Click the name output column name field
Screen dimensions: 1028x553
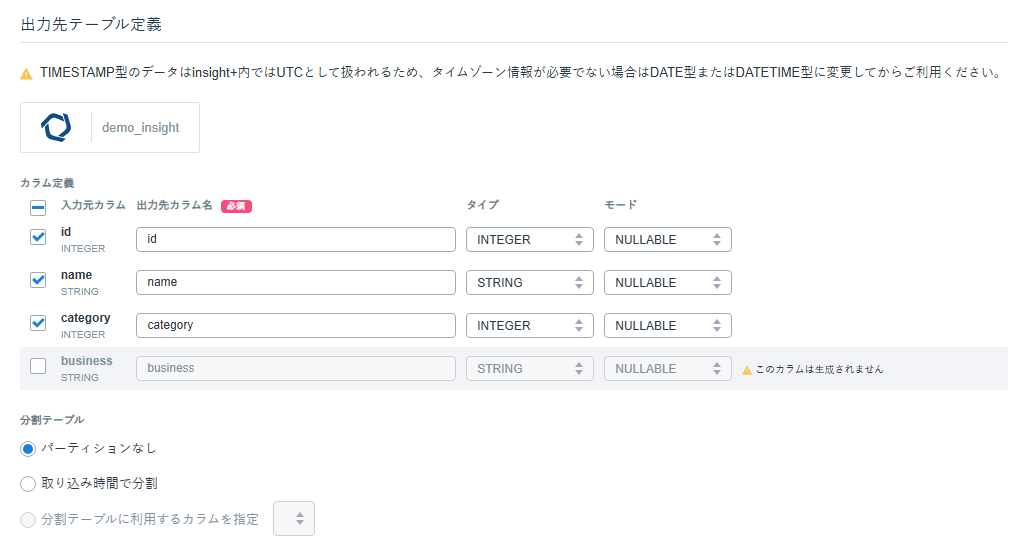296,283
